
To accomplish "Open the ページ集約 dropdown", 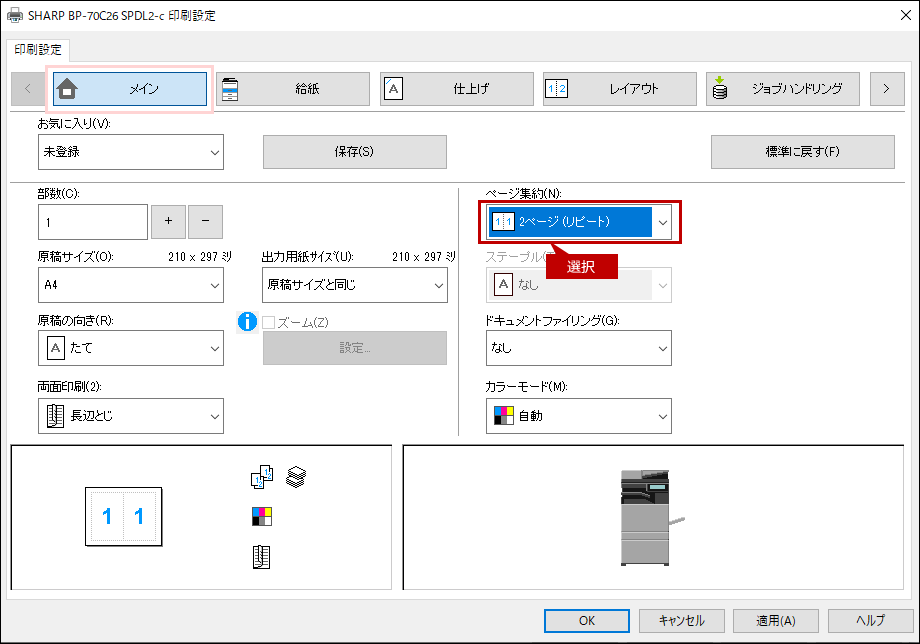I will (579, 222).
